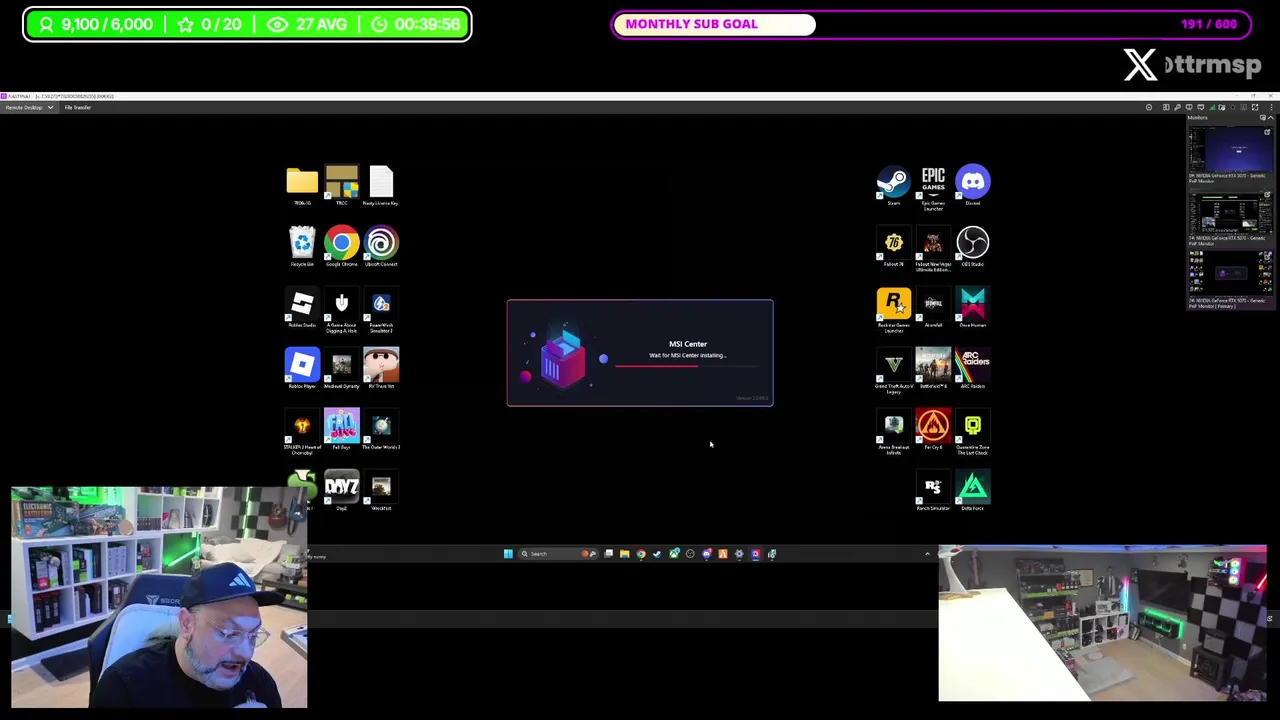1280x720 pixels.
Task: Open the Task View taskbar button
Action: click(x=608, y=554)
